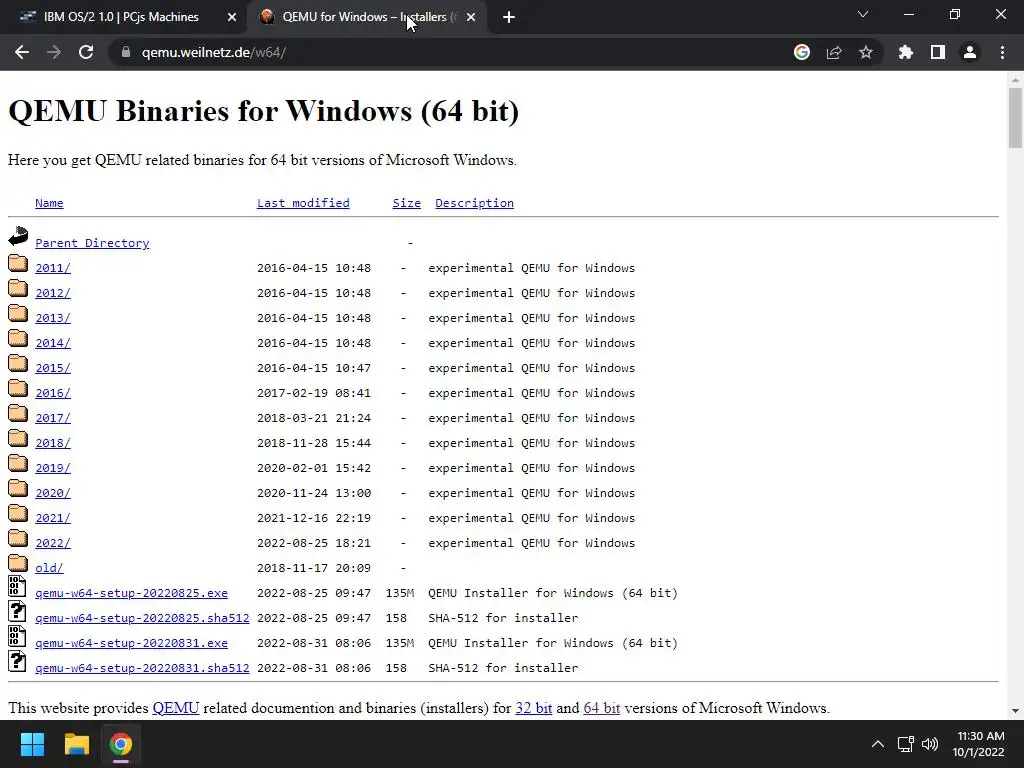1024x768 pixels.
Task: Close the QEMU for Windows tab
Action: tap(471, 18)
